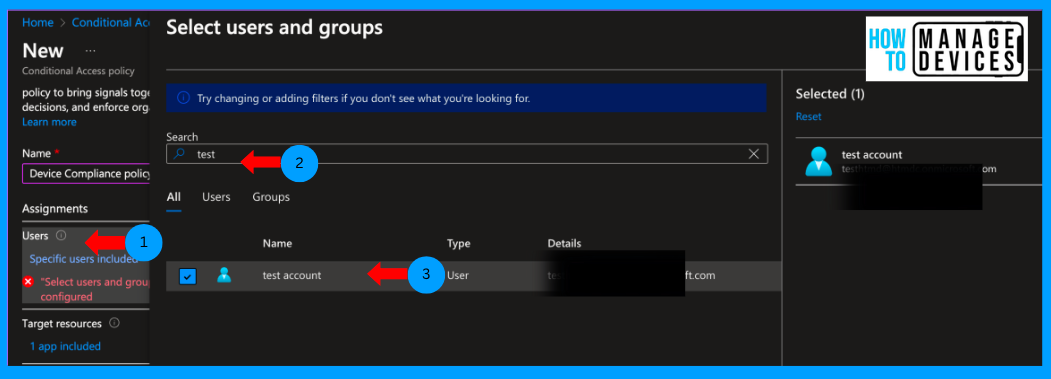Image resolution: width=1051 pixels, height=379 pixels.
Task: Select the test account name in results
Action: point(292,275)
